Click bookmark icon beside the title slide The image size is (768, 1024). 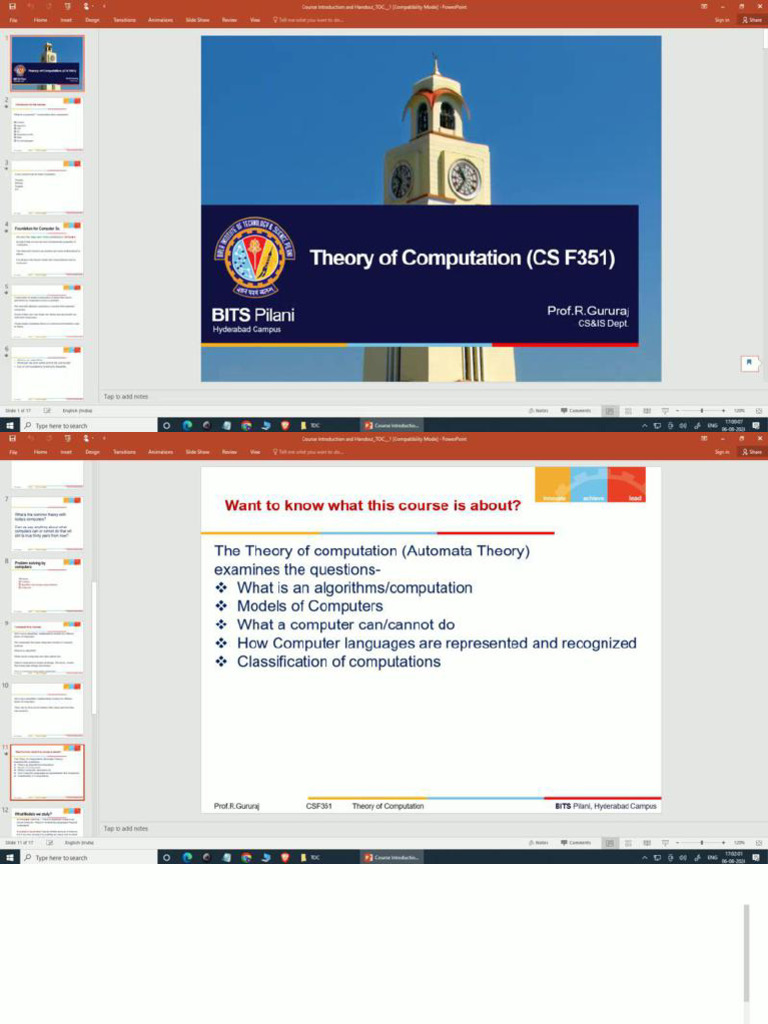pyautogui.click(x=749, y=362)
